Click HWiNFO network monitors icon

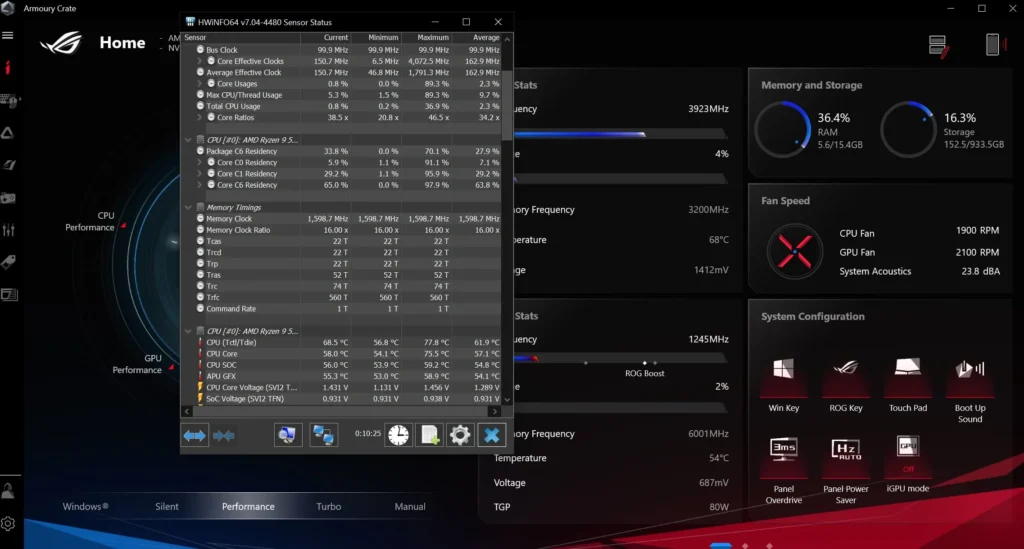point(323,435)
